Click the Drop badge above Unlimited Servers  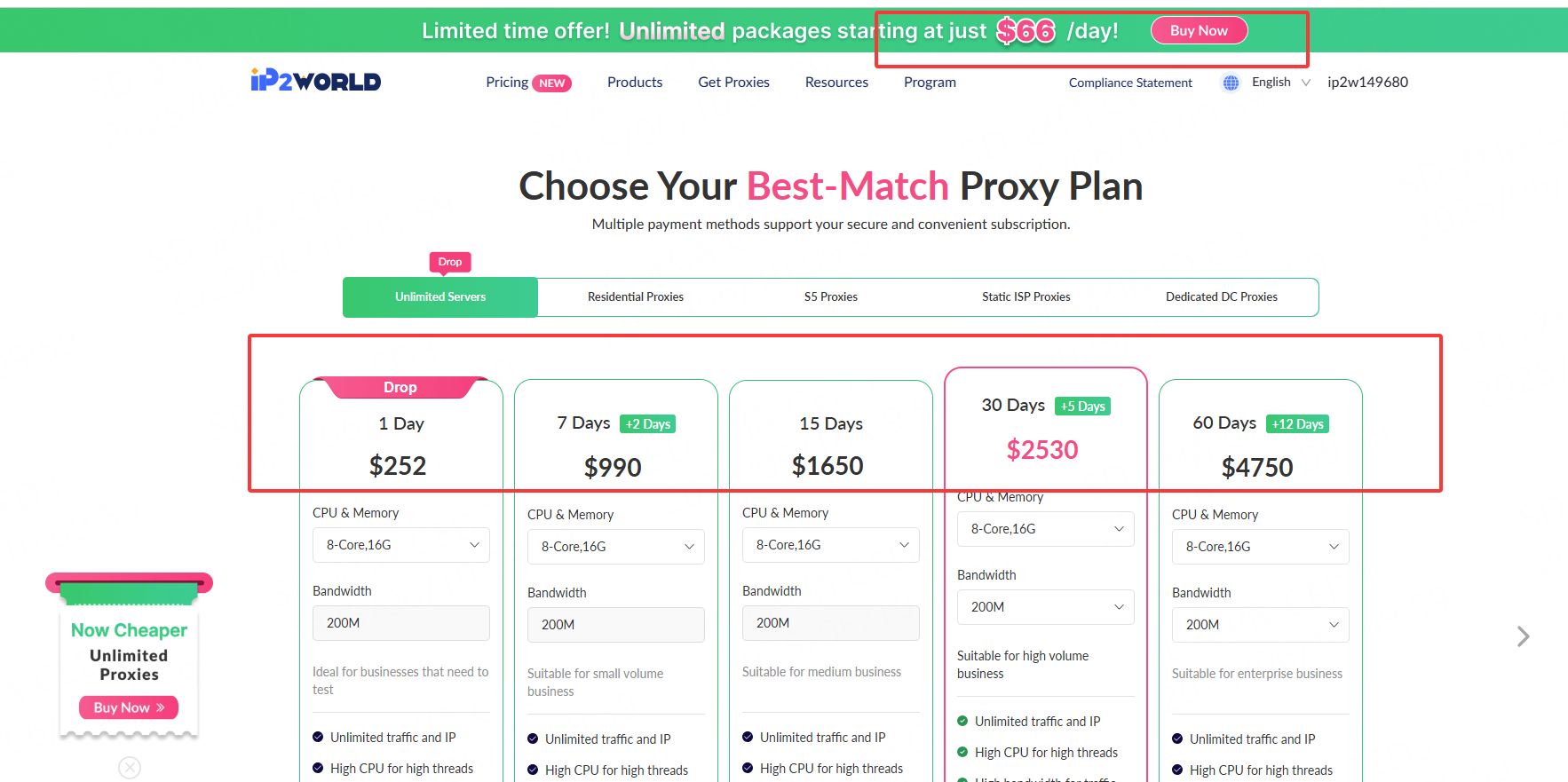click(449, 262)
